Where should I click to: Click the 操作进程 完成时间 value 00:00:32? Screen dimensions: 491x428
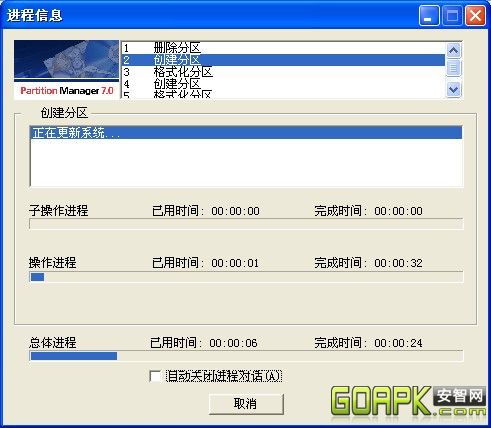pyautogui.click(x=398, y=263)
